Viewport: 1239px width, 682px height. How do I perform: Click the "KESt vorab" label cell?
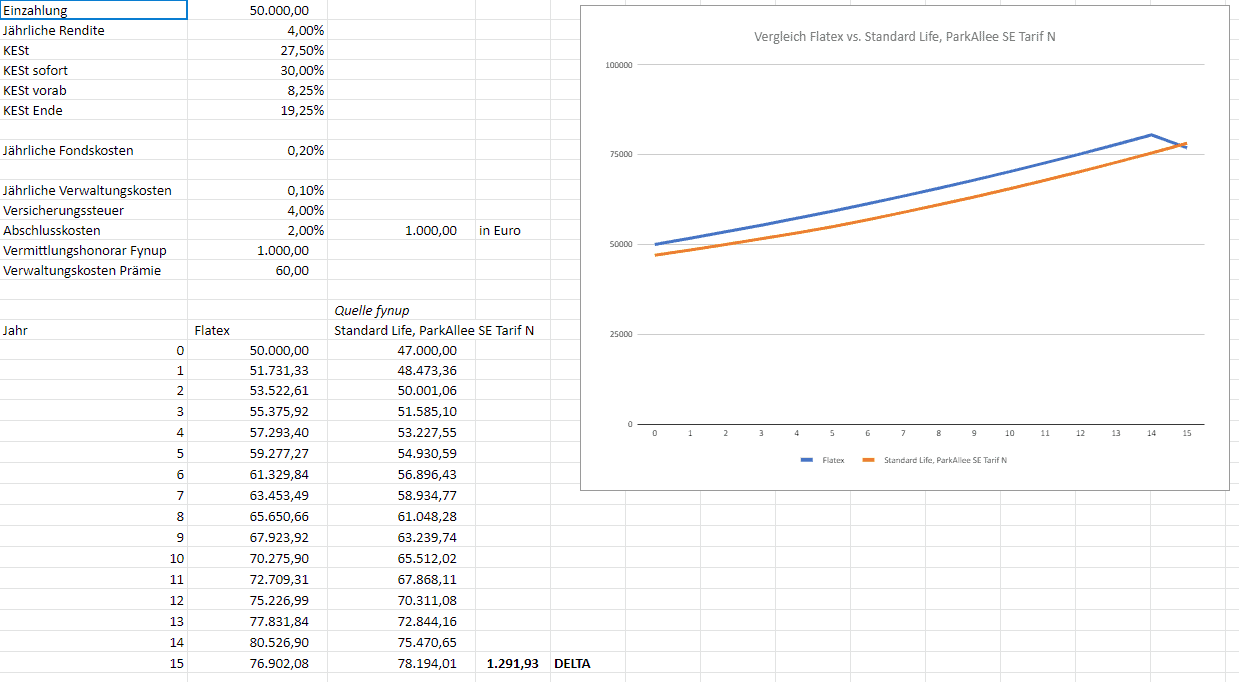[x=94, y=90]
